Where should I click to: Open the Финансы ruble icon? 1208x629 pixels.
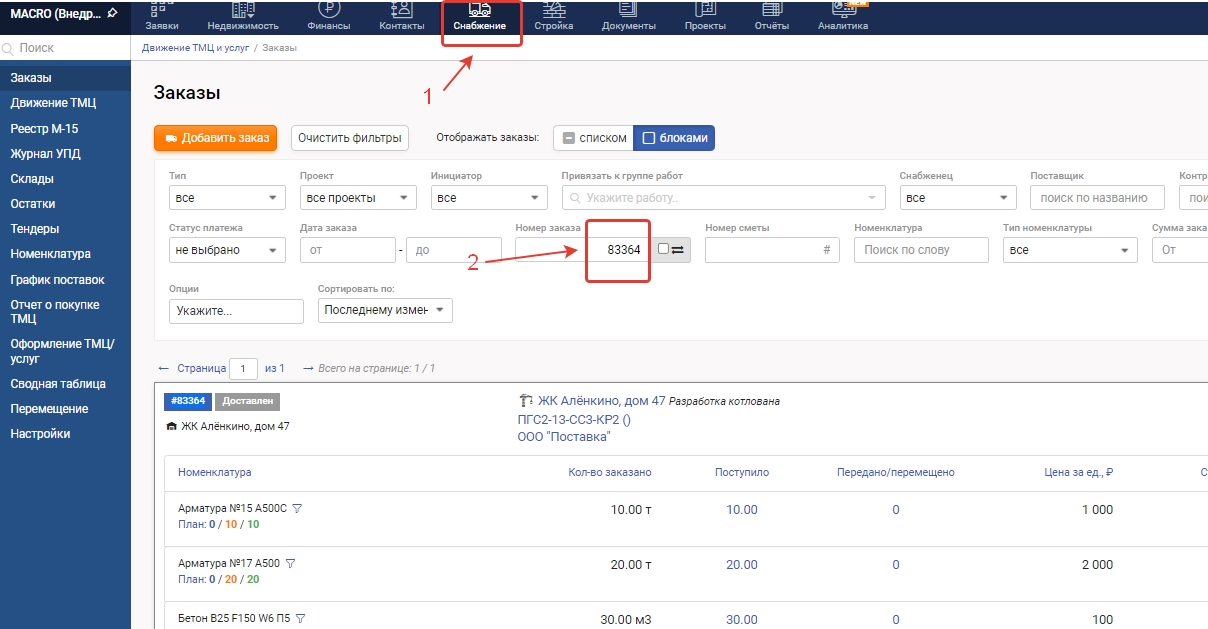[x=328, y=10]
